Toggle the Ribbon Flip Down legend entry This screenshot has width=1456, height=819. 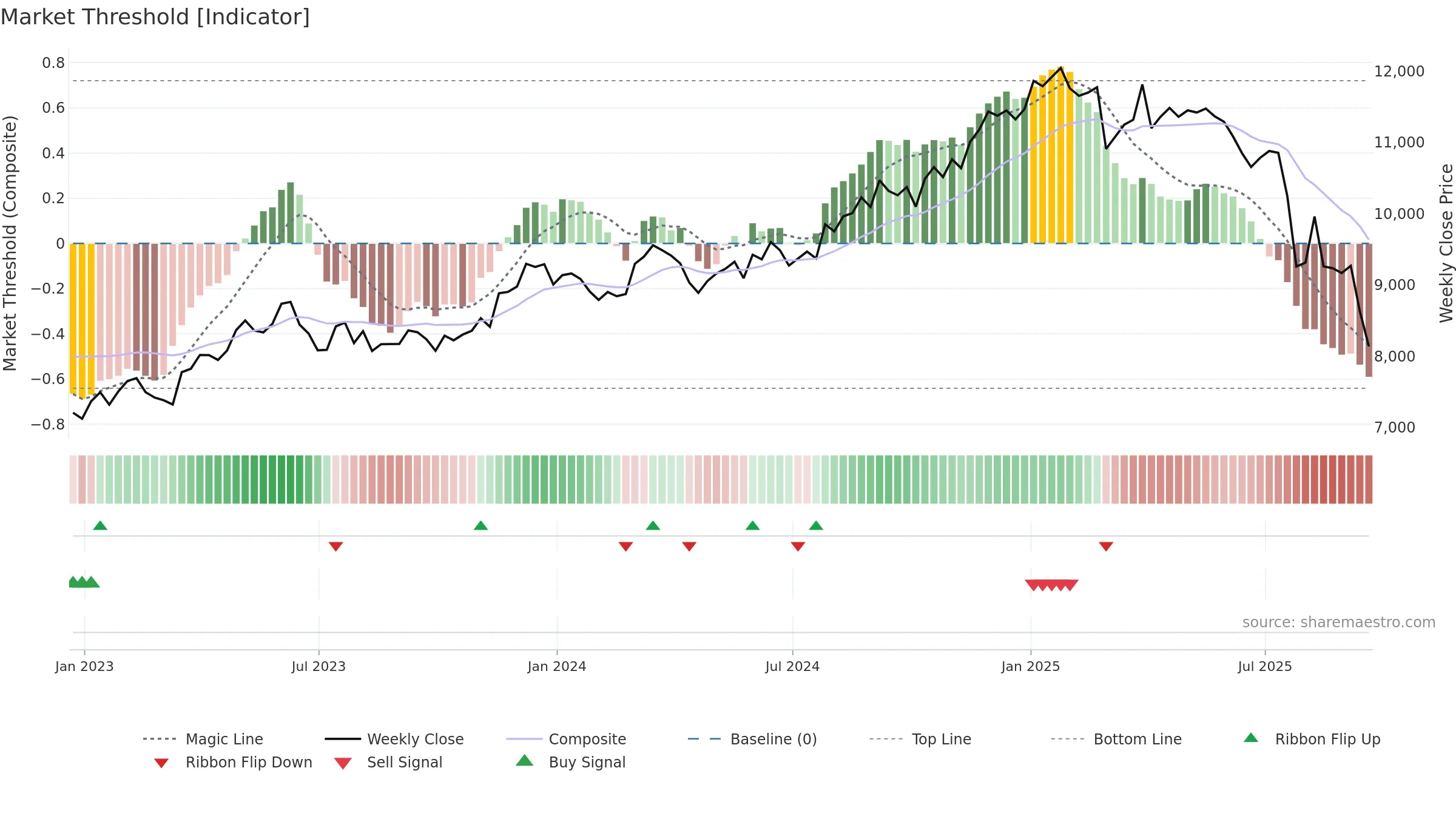233,762
